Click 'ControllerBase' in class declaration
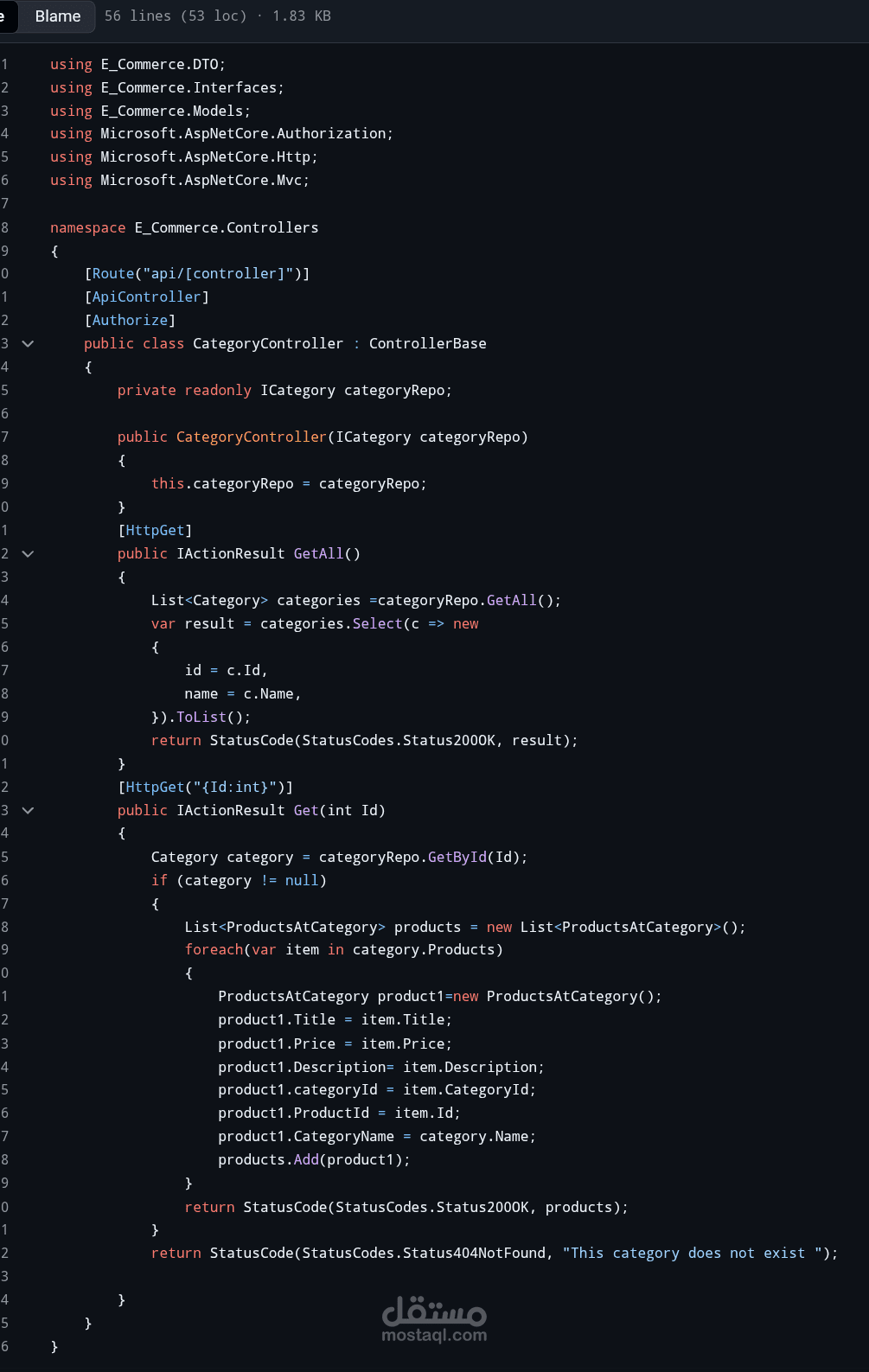 (428, 344)
